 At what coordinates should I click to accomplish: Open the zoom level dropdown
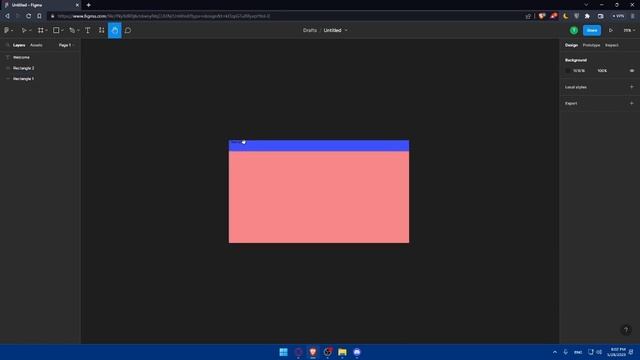tap(629, 30)
